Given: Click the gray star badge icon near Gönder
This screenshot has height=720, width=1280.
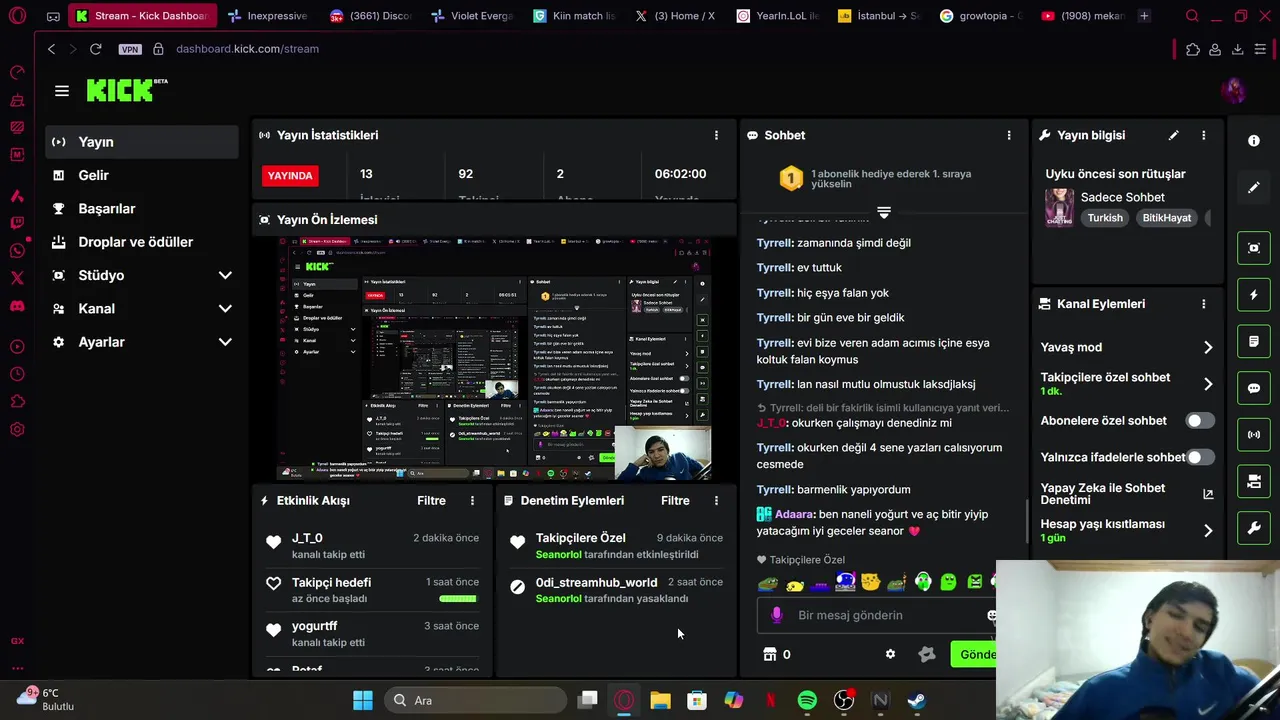Looking at the screenshot, I should (x=927, y=654).
